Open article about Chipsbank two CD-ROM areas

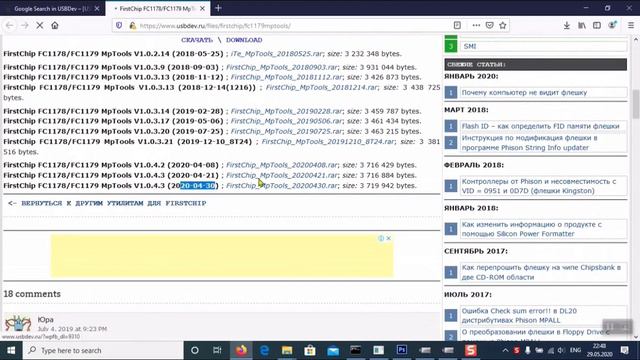coord(541,272)
